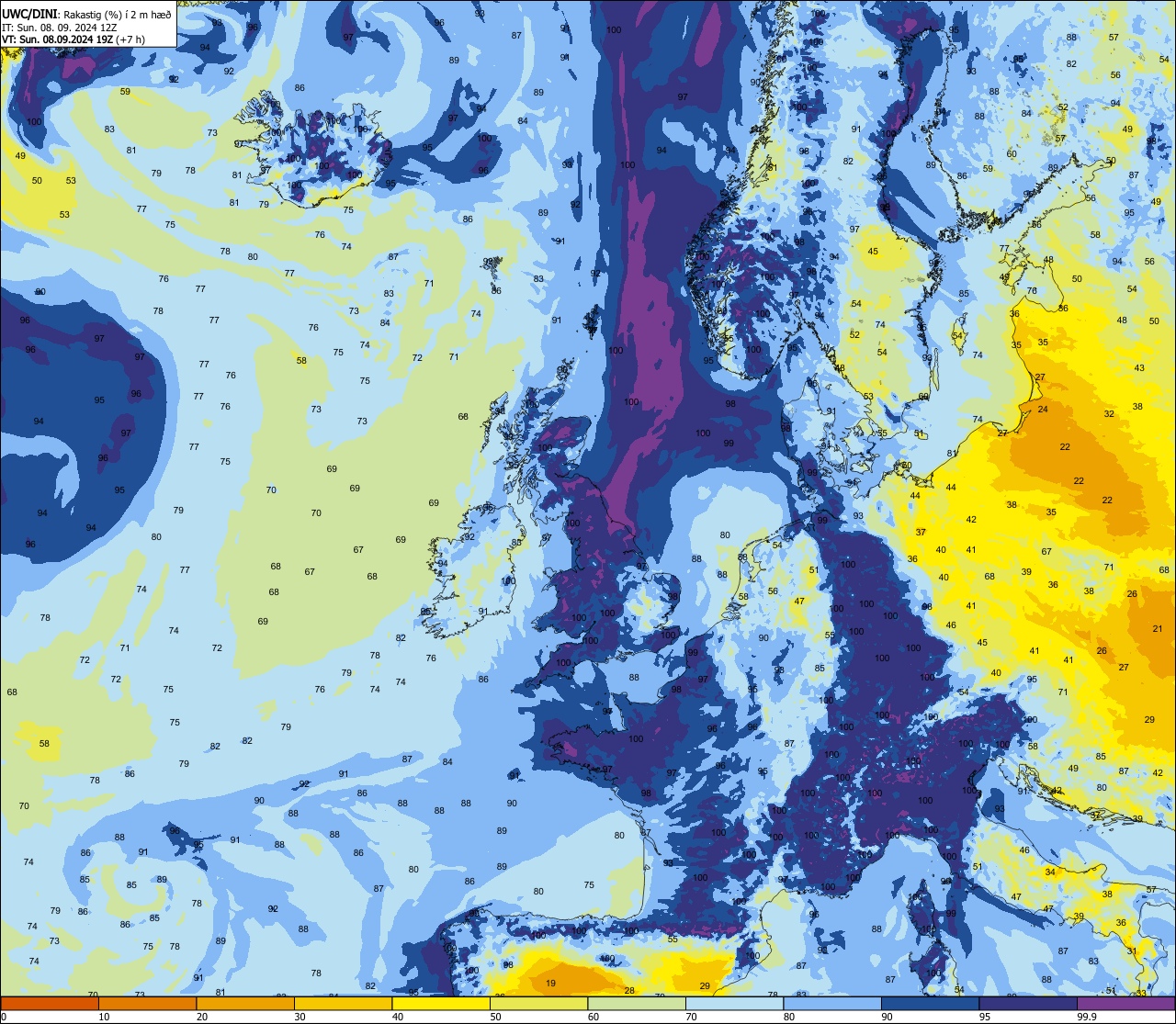The image size is (1176, 1024).
Task: Pick the legend segment between 80 and 90
Action: coord(832,1003)
